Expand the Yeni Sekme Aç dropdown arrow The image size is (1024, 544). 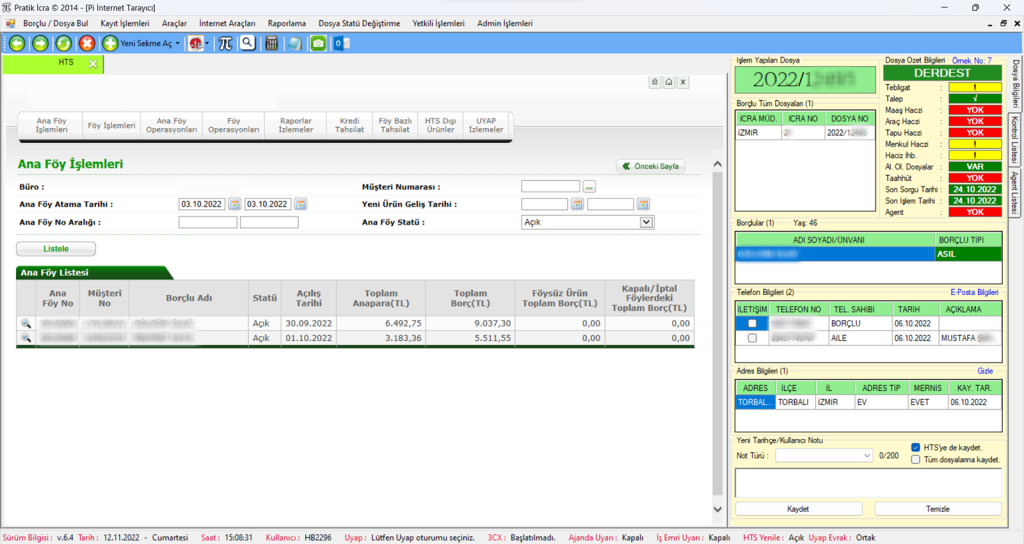pyautogui.click(x=178, y=43)
